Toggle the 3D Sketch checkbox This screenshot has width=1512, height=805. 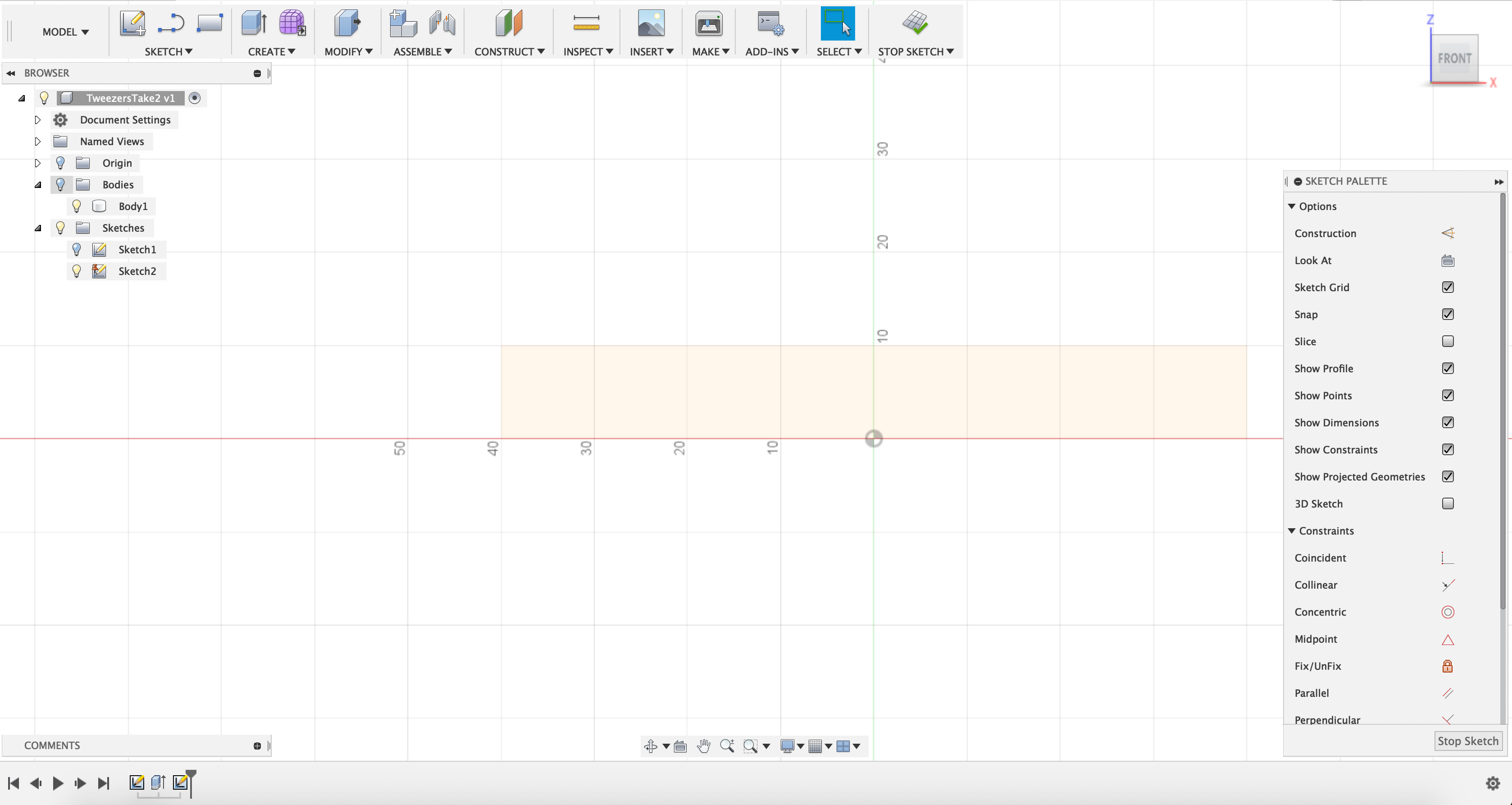(x=1448, y=504)
